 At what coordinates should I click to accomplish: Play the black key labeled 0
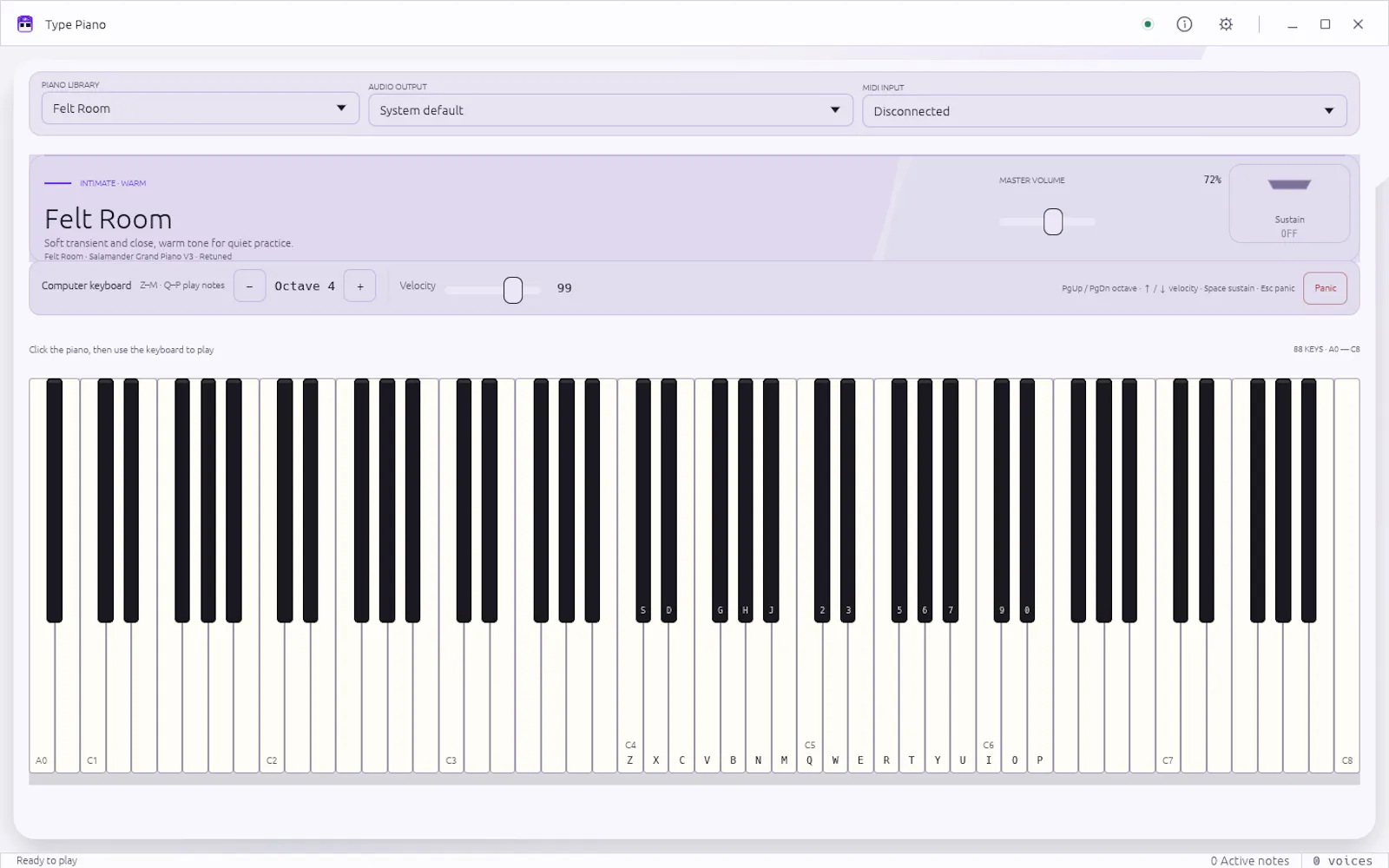1027,501
